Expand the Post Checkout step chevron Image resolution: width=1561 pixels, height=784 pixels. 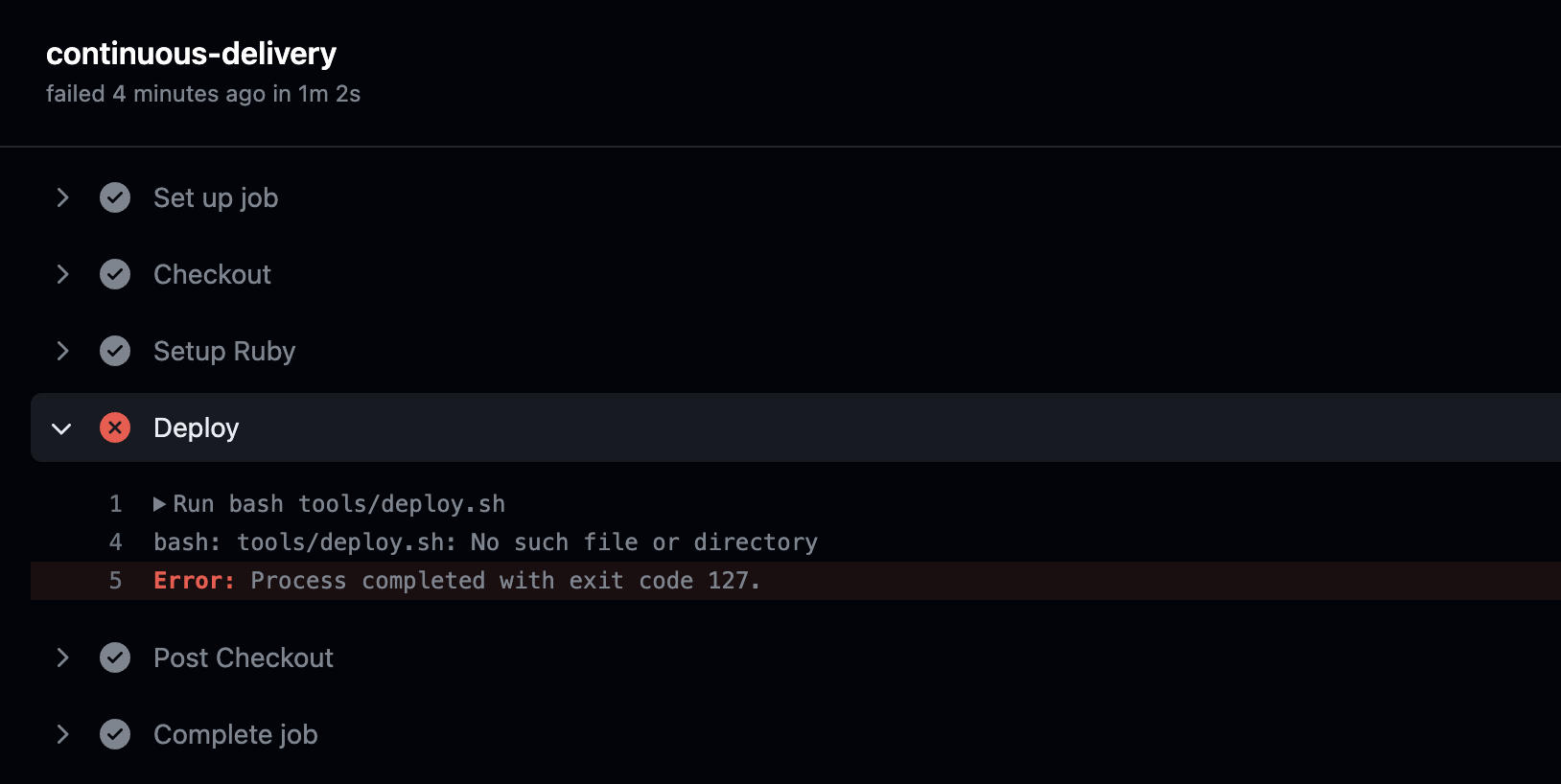[62, 657]
